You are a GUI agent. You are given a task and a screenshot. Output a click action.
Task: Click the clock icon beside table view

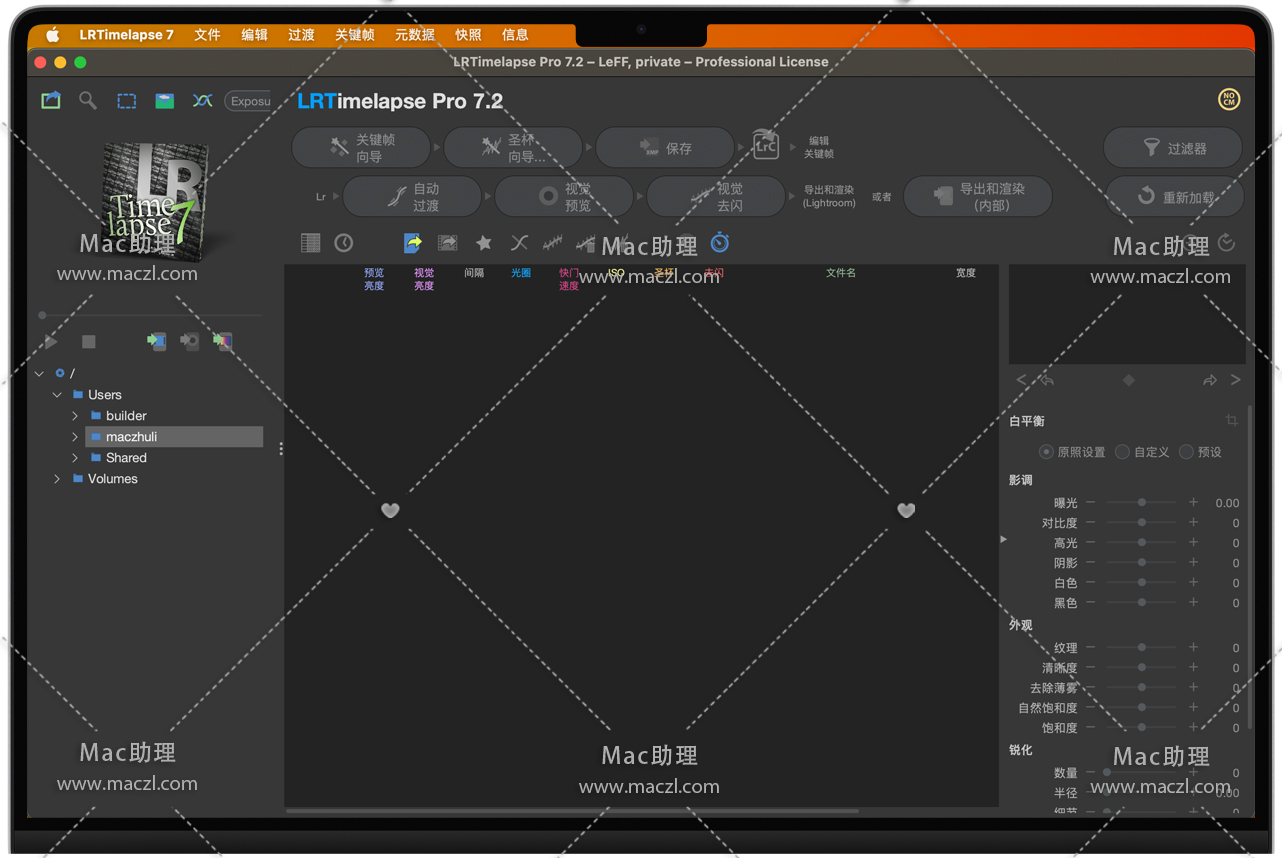[343, 243]
